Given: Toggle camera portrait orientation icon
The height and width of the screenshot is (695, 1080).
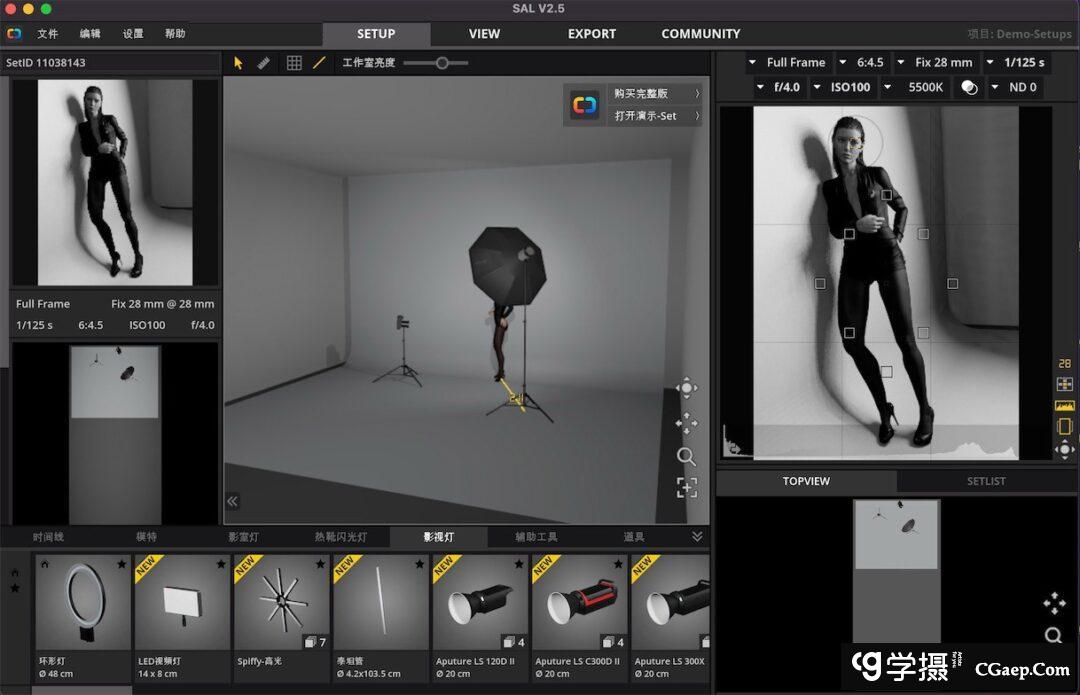Looking at the screenshot, I should tap(1064, 427).
